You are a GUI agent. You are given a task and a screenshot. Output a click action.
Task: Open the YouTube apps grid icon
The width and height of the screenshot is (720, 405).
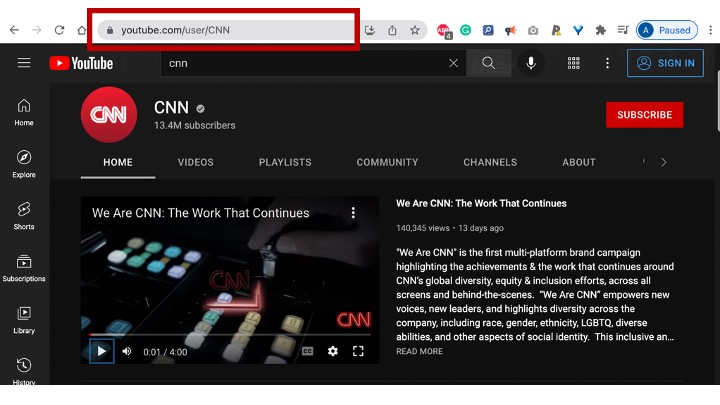point(574,63)
